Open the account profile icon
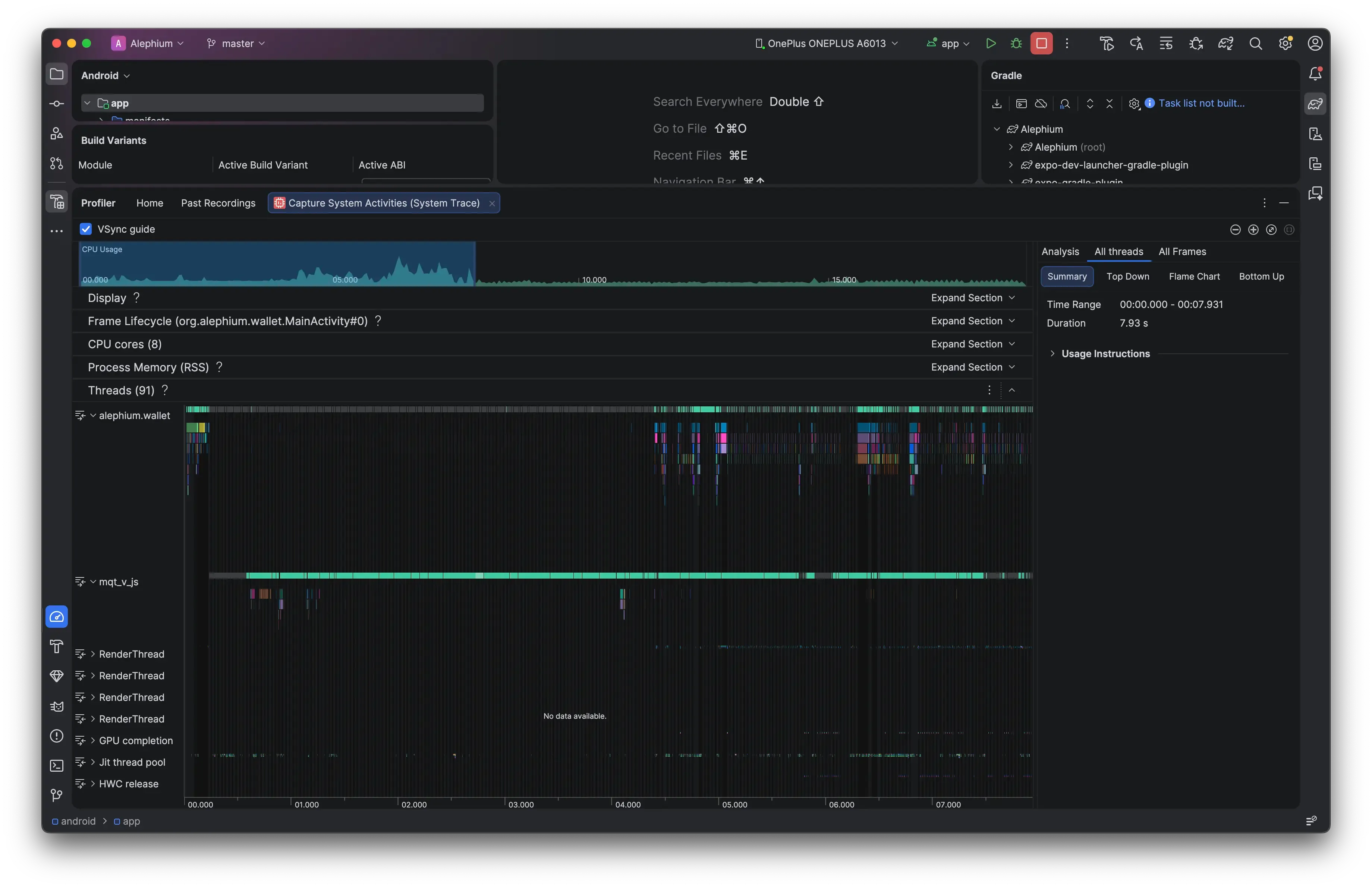1372x888 pixels. click(1315, 43)
